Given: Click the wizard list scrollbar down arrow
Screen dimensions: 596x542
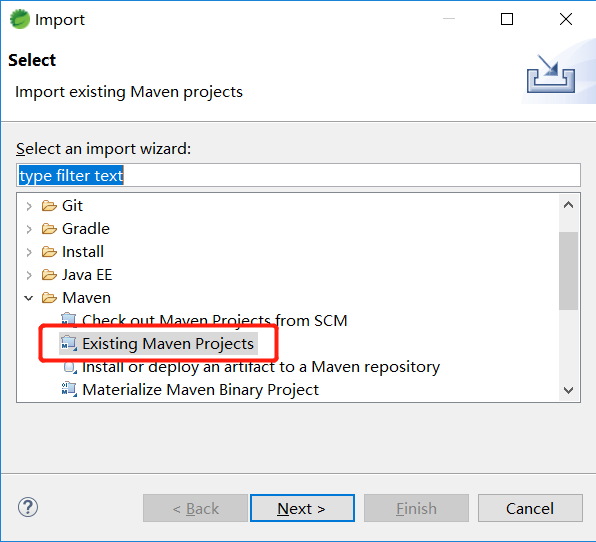Looking at the screenshot, I should point(569,390).
